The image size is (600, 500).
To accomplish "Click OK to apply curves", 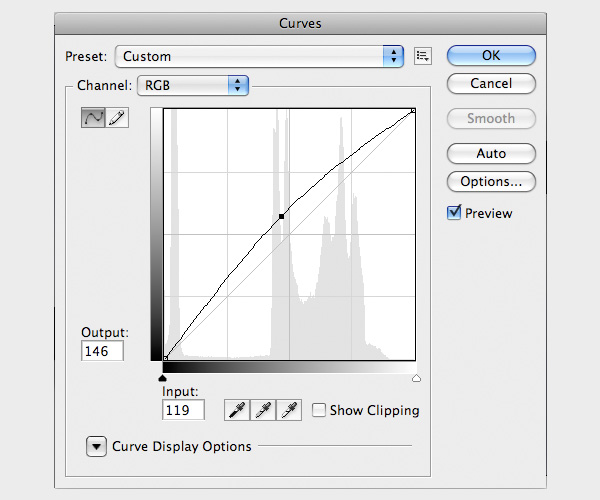I will [x=491, y=56].
